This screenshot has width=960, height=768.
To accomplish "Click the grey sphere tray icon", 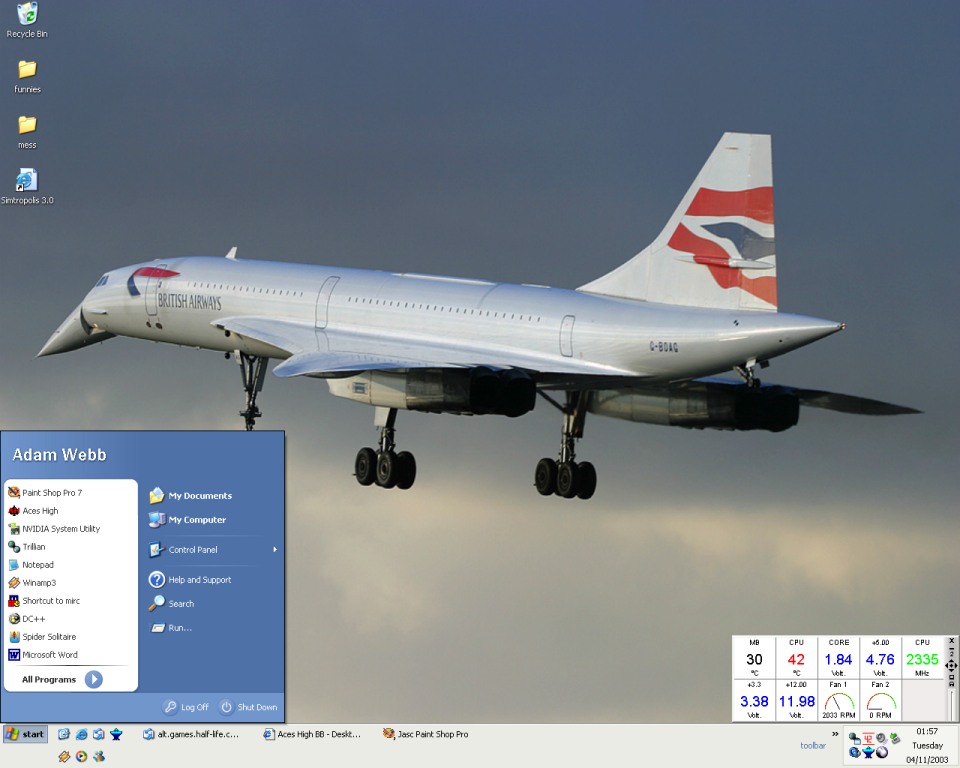I will tap(882, 752).
